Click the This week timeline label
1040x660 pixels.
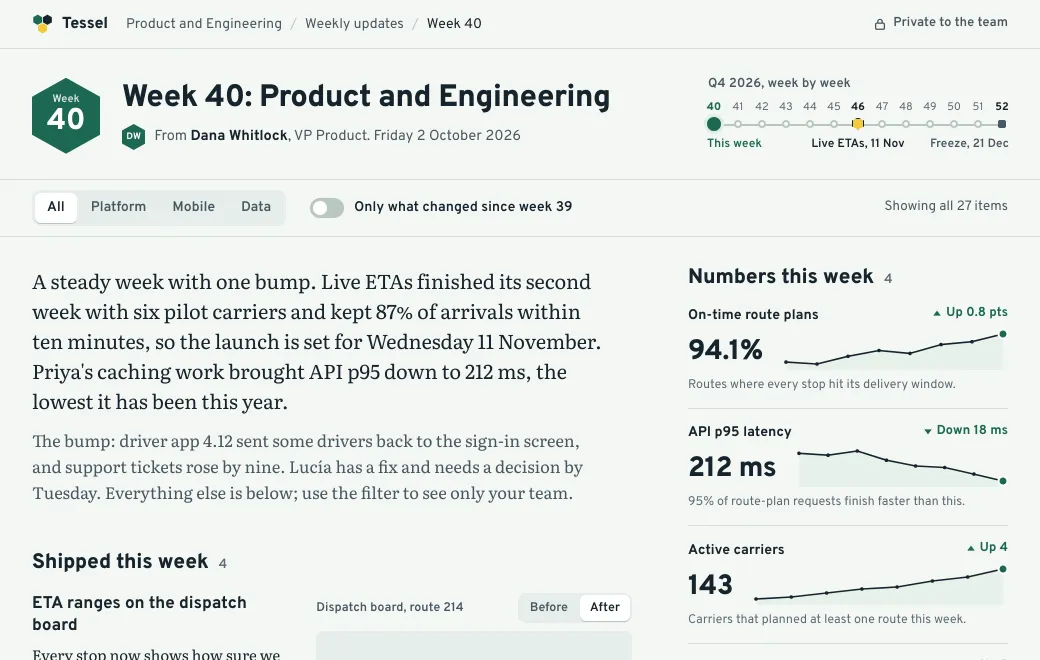pos(734,143)
